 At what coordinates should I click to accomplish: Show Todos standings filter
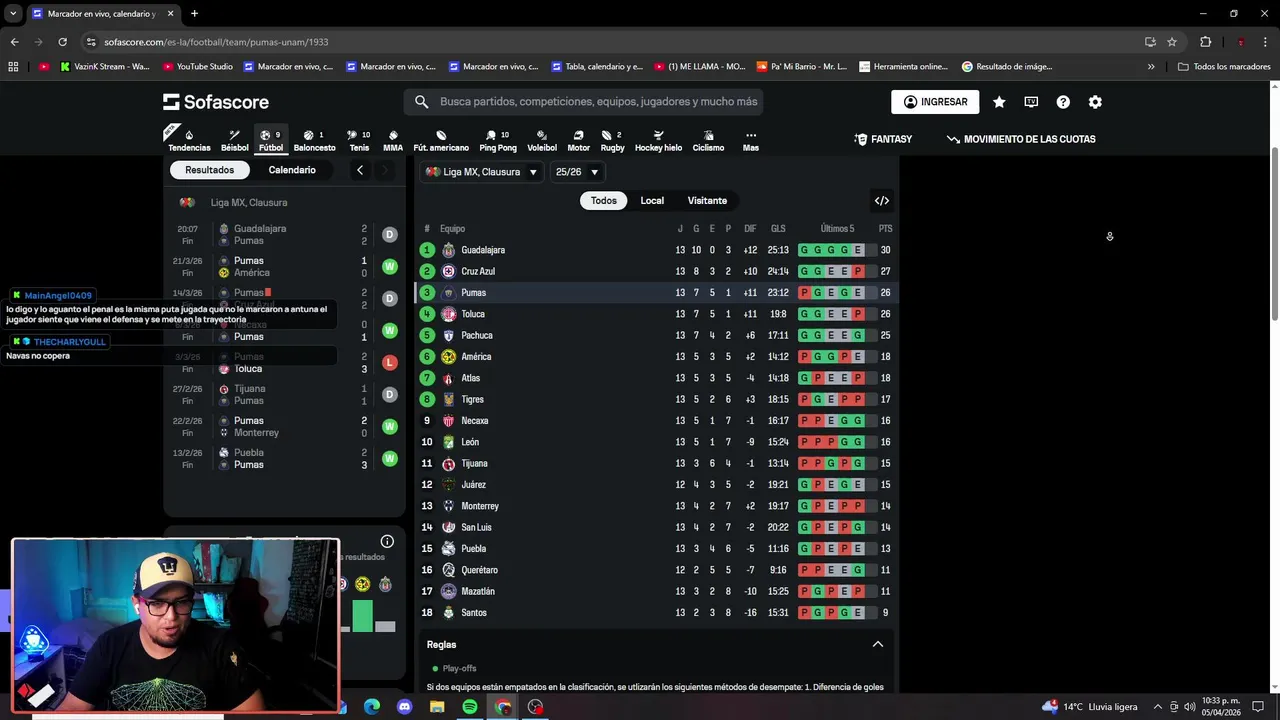tap(604, 201)
